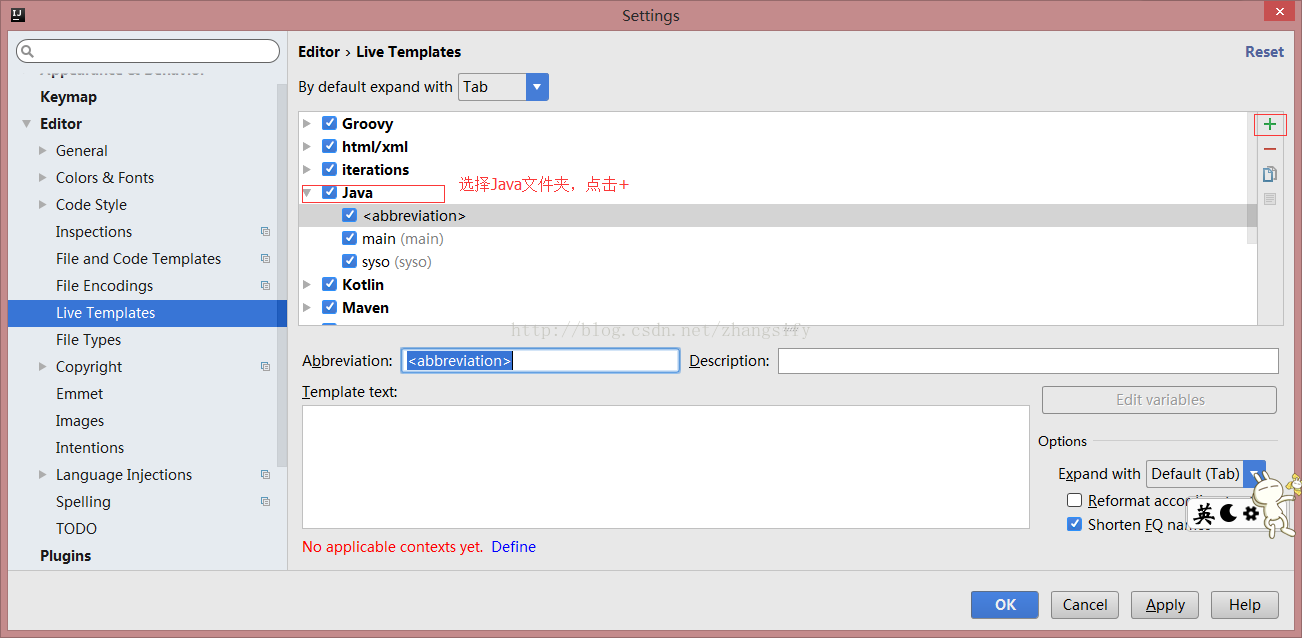Image resolution: width=1302 pixels, height=638 pixels.
Task: Click the OK button
Action: (x=1005, y=605)
